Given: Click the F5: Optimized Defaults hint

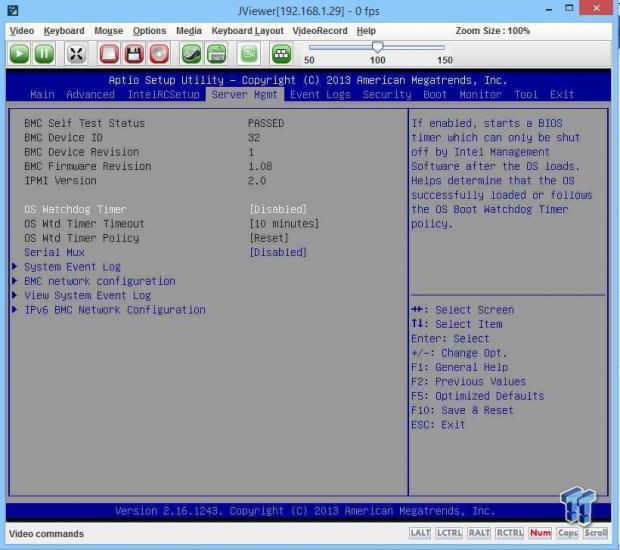Looking at the screenshot, I should click(477, 396).
